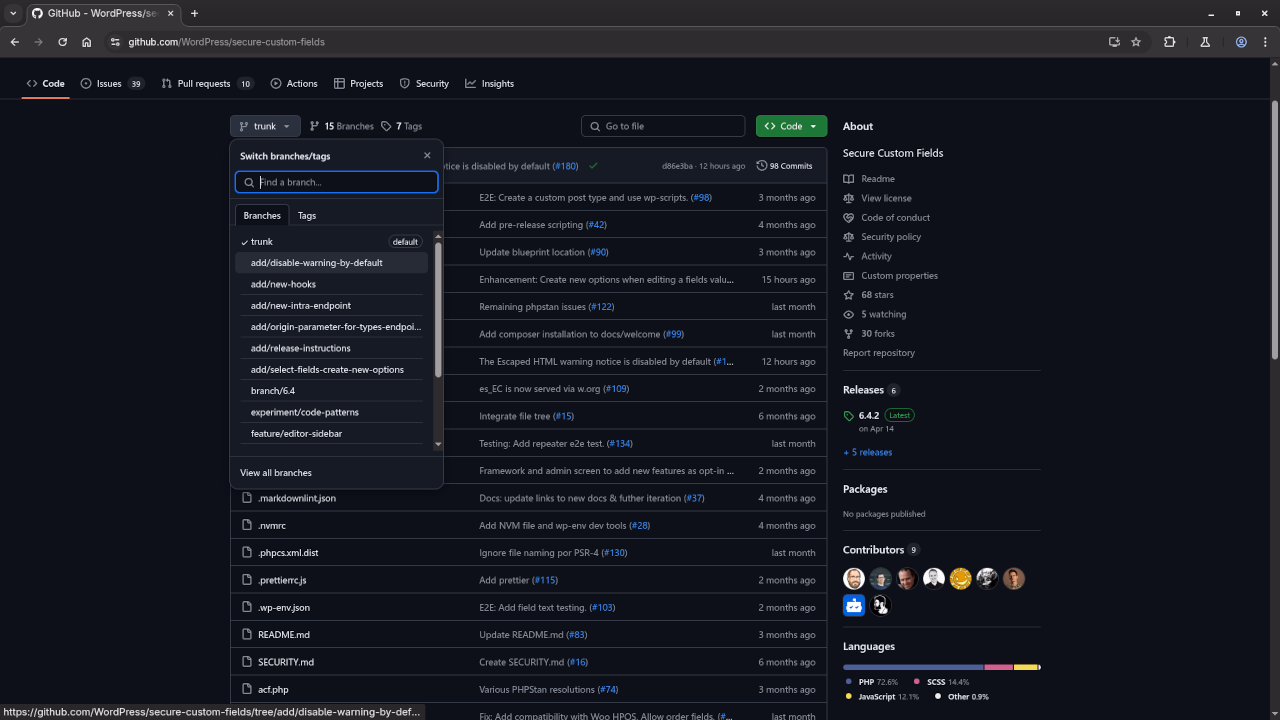Click the Find a branch input field
The height and width of the screenshot is (720, 1280).
click(x=336, y=182)
